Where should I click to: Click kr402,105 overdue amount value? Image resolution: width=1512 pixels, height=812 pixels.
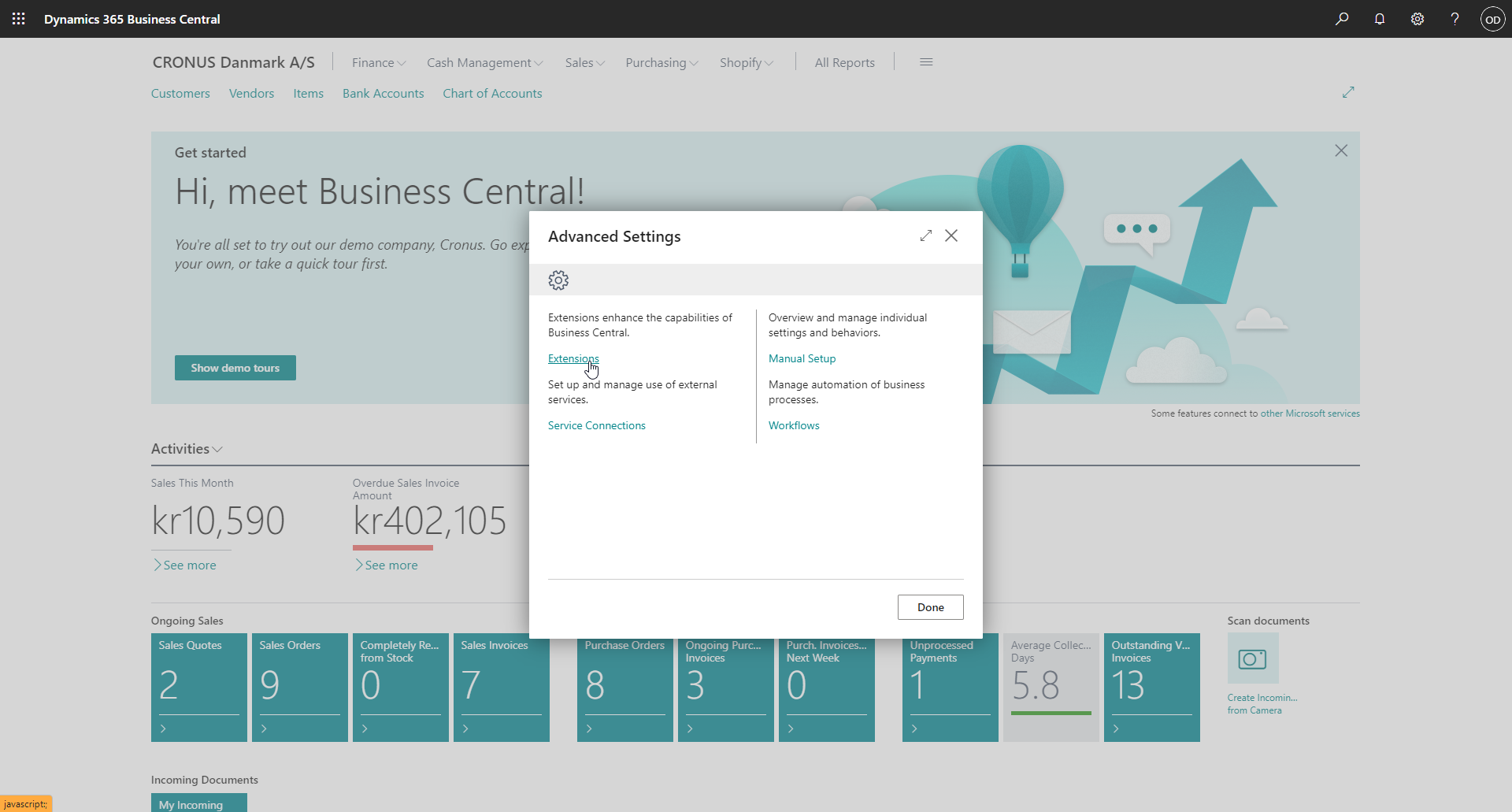tap(429, 521)
